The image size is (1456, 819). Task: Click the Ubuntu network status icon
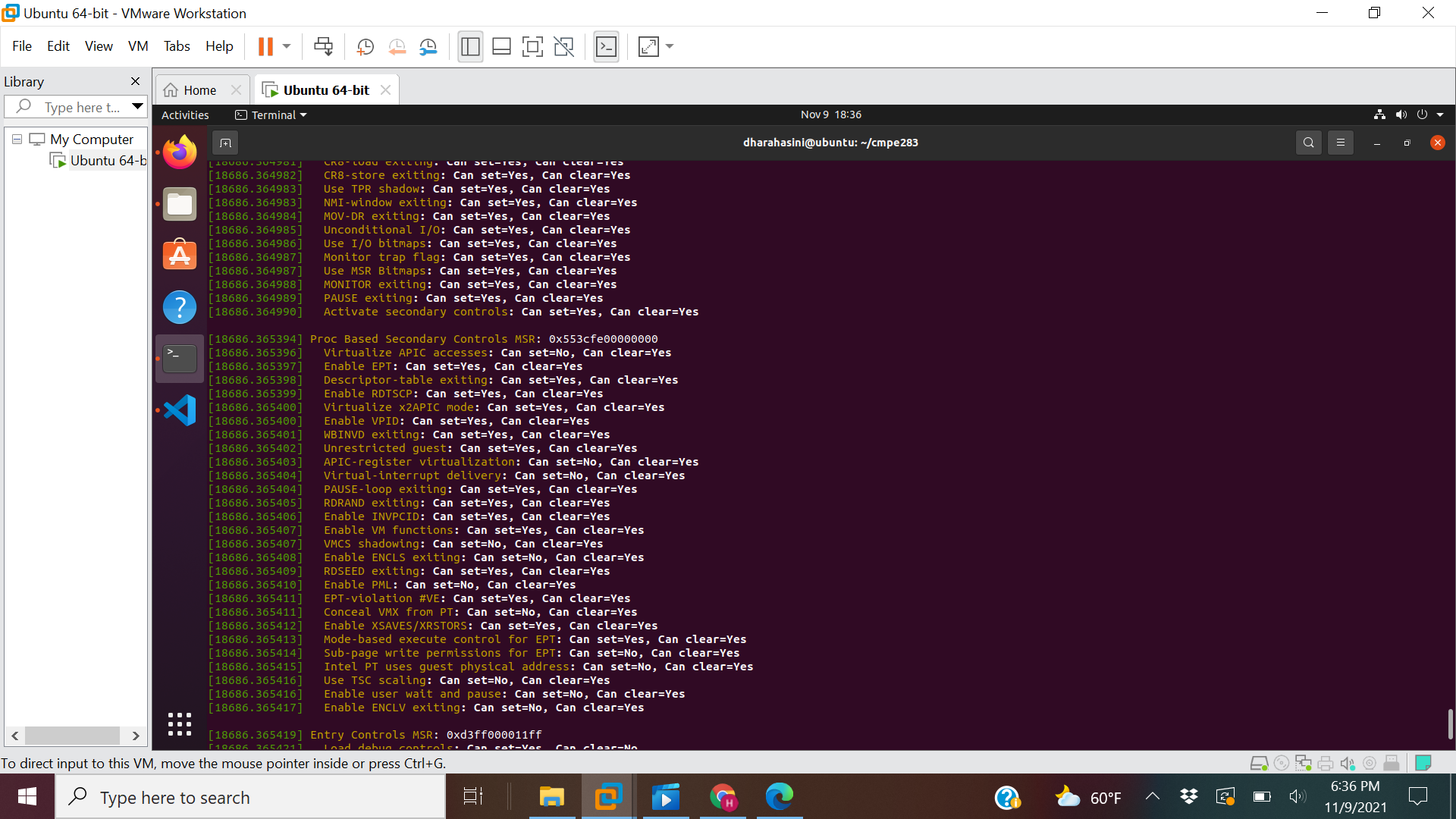point(1379,115)
